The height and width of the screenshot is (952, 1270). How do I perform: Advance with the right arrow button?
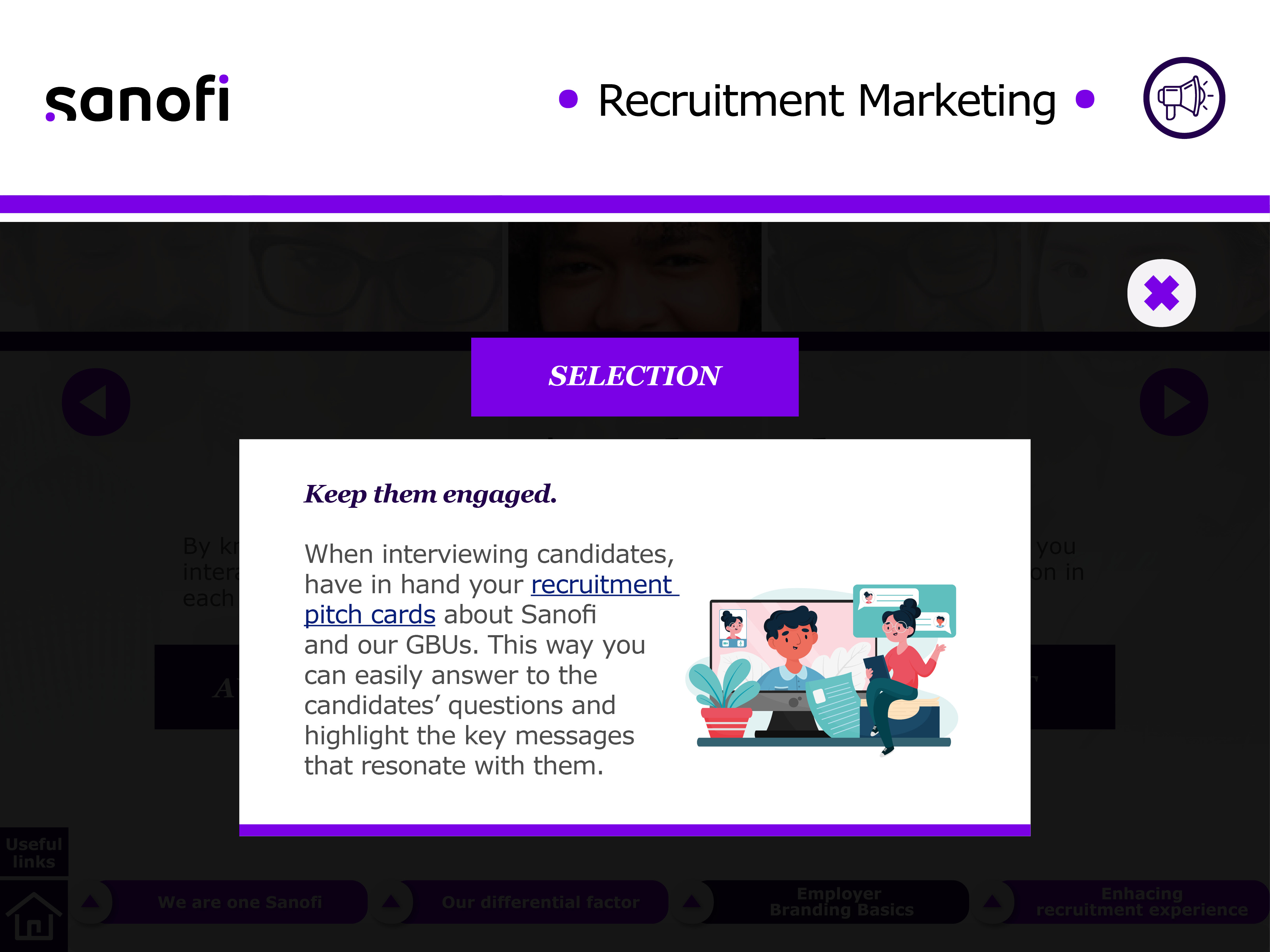[1174, 402]
